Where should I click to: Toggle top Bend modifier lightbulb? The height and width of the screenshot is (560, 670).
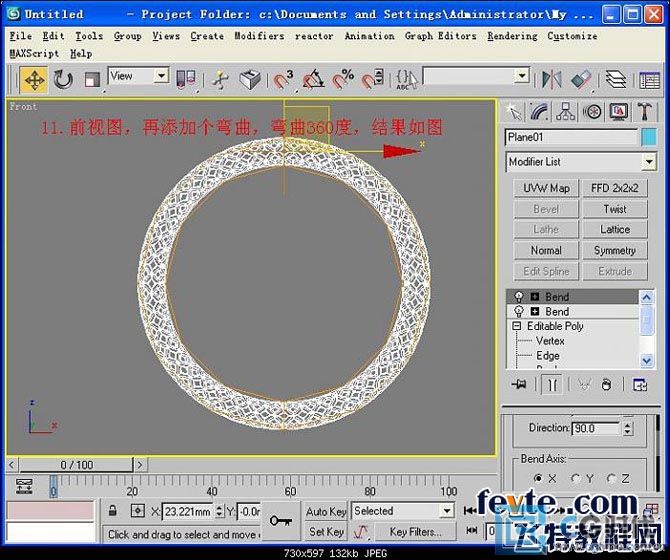[x=518, y=296]
